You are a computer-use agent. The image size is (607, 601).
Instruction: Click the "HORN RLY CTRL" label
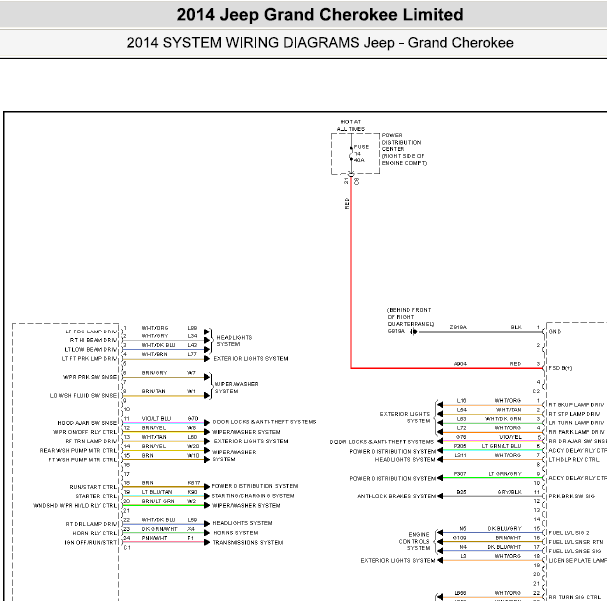94,533
